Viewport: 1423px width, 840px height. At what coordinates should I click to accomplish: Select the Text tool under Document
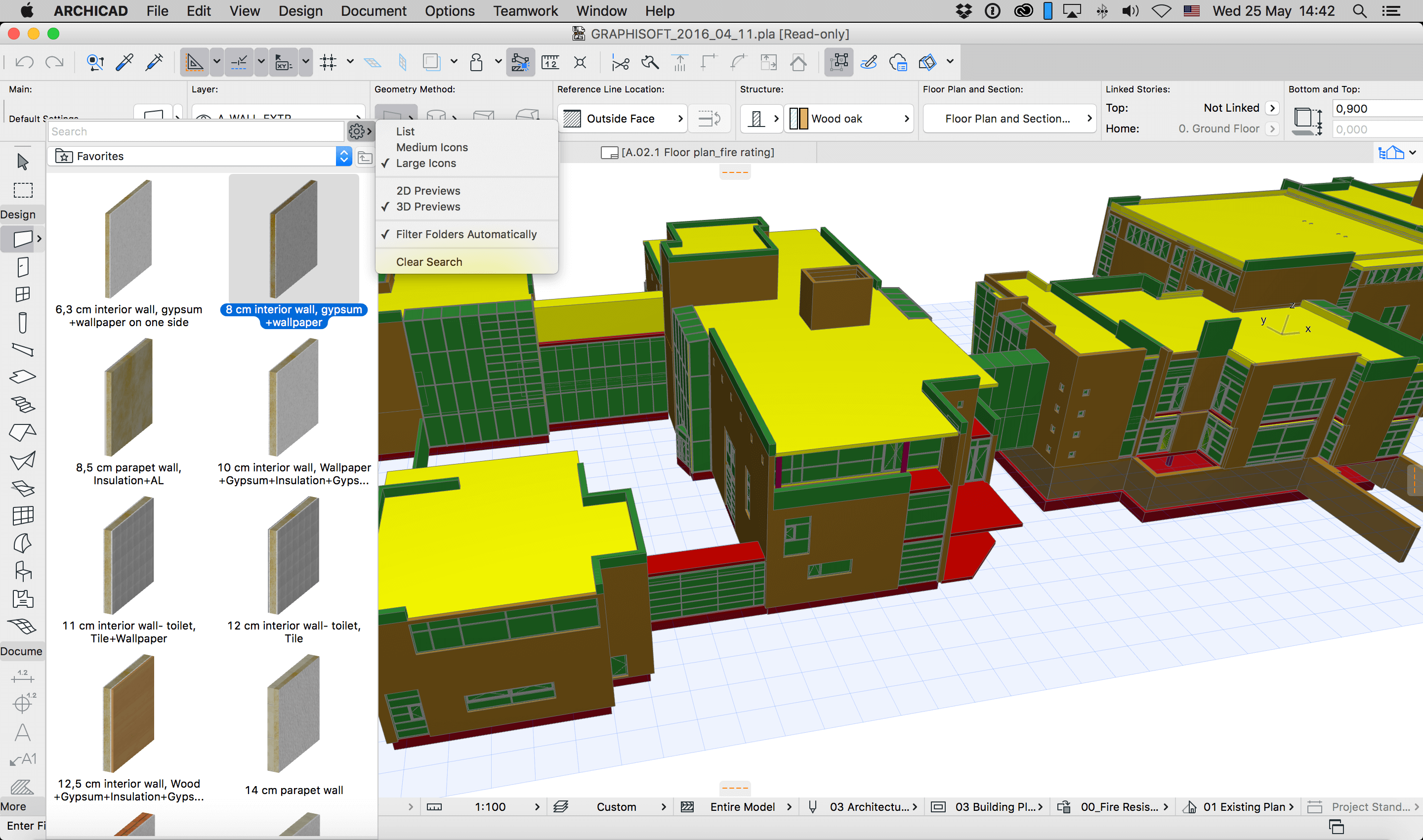(x=23, y=732)
